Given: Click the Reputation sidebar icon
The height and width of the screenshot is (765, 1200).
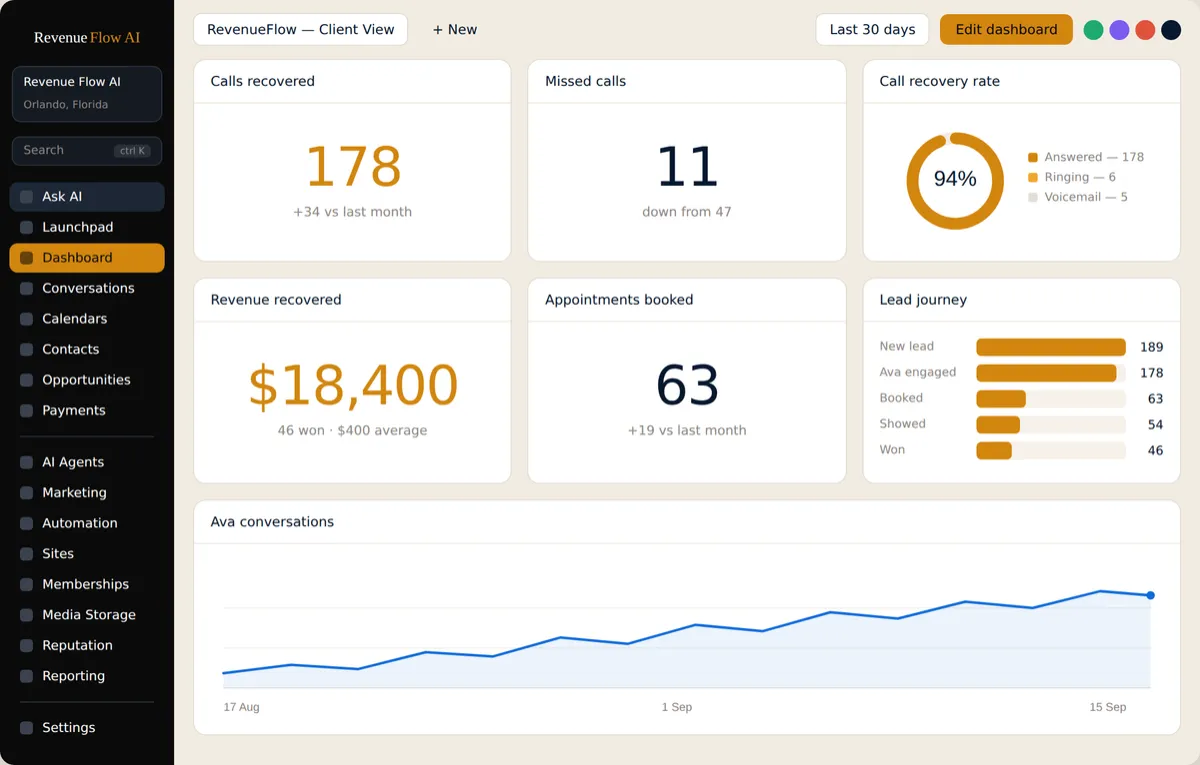Looking at the screenshot, I should (26, 646).
